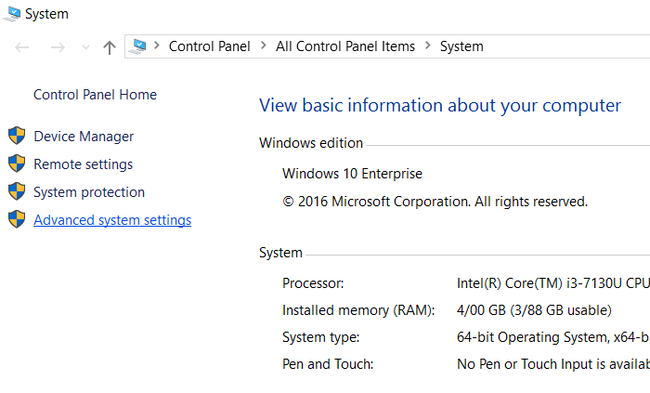Image resolution: width=650 pixels, height=393 pixels.
Task: Click the No Pen or Touch Input value
Action: [553, 364]
